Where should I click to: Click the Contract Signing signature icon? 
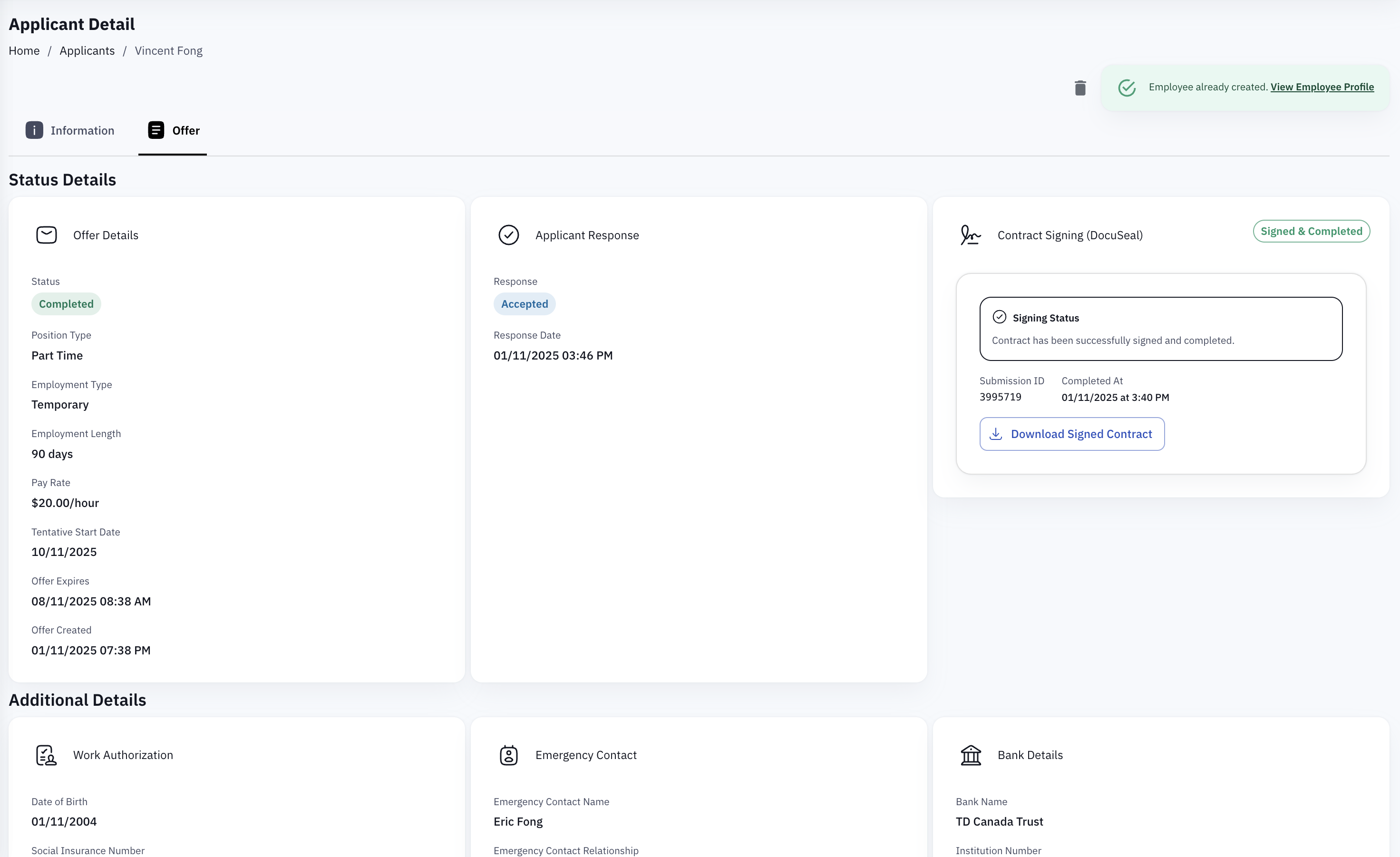pos(971,235)
